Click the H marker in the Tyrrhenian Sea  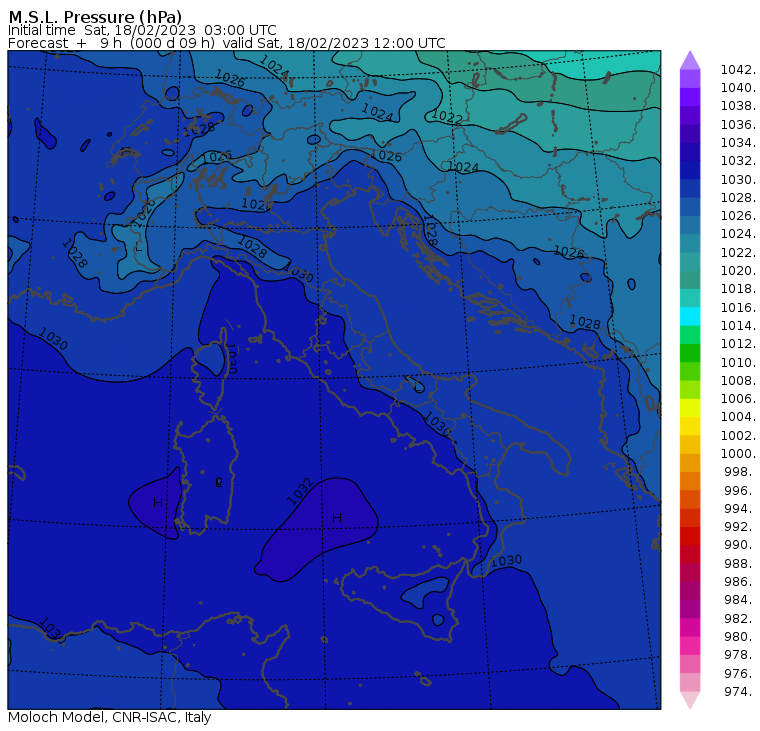(x=337, y=518)
